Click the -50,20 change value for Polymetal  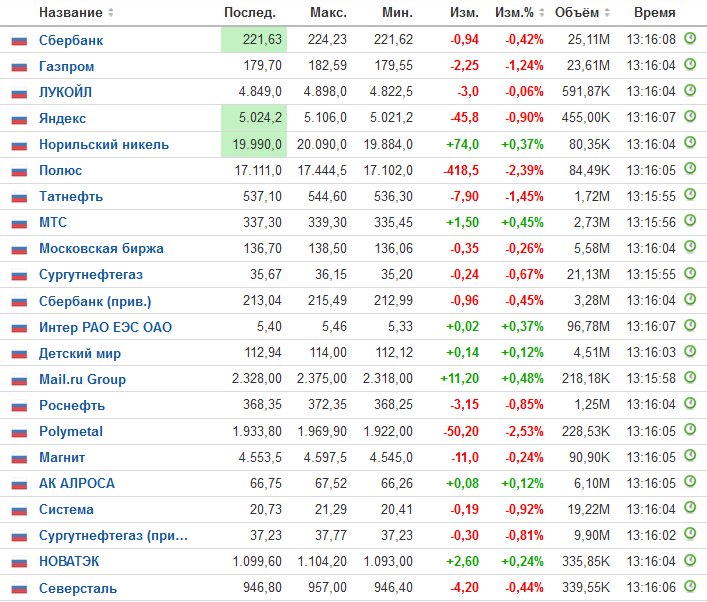(461, 431)
